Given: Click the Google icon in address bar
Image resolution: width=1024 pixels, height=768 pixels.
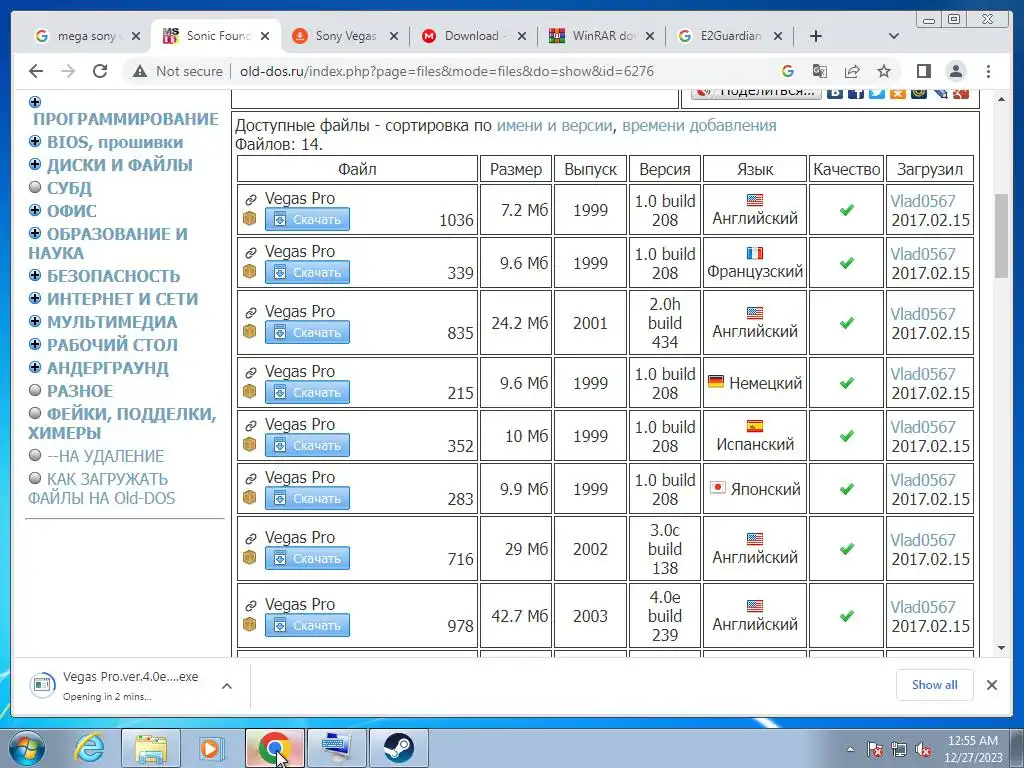Looking at the screenshot, I should (788, 71).
